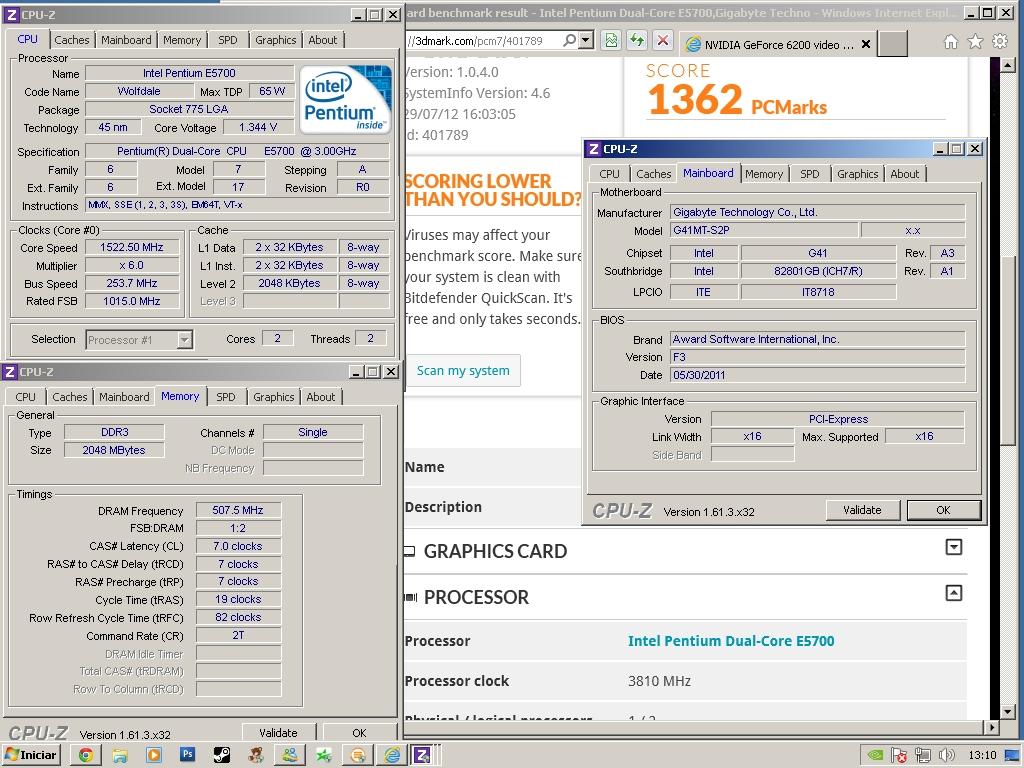
Task: Open Memory tab in top-left CPU-Z window
Action: [x=182, y=40]
